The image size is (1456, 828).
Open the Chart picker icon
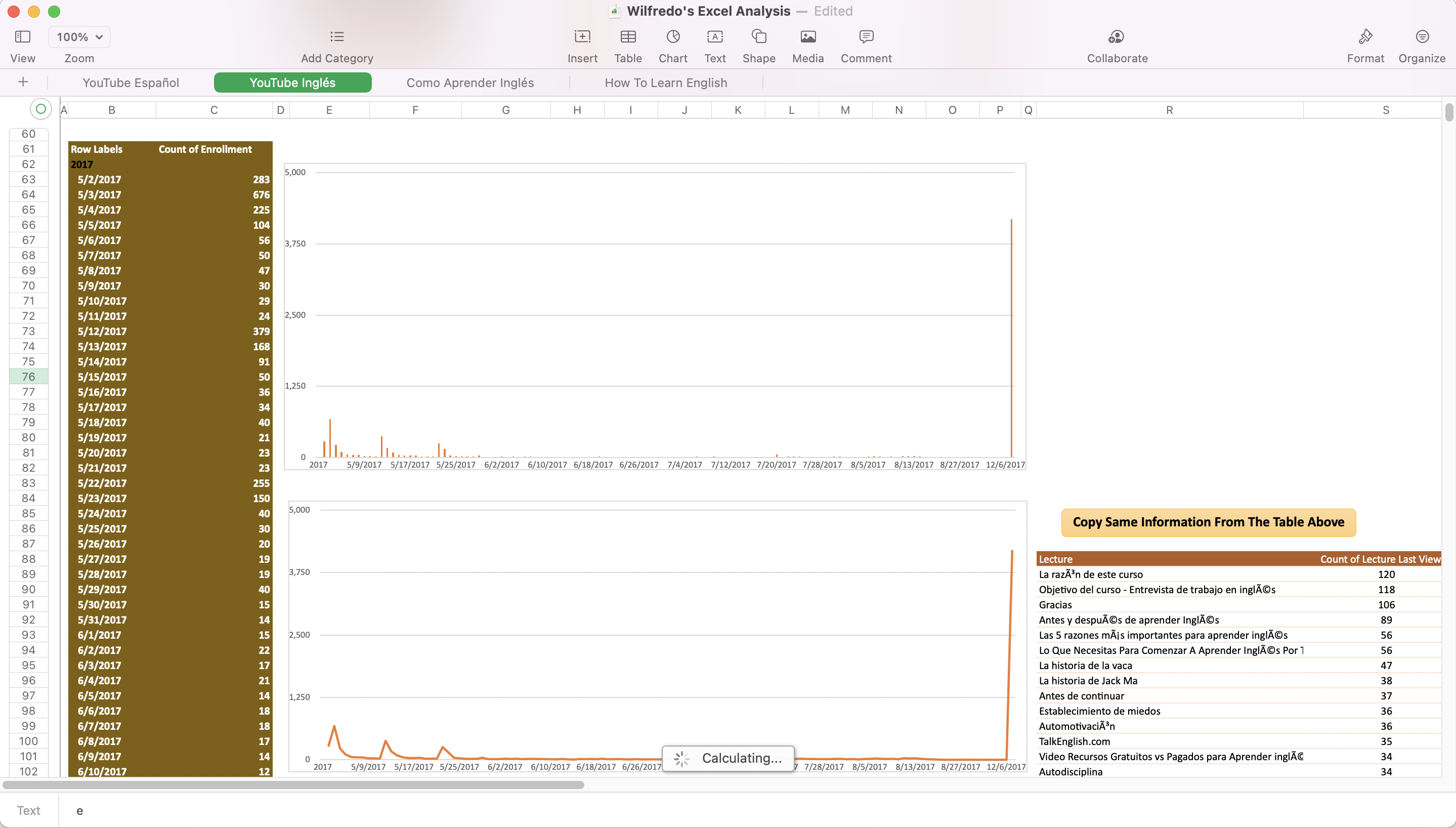pos(673,37)
